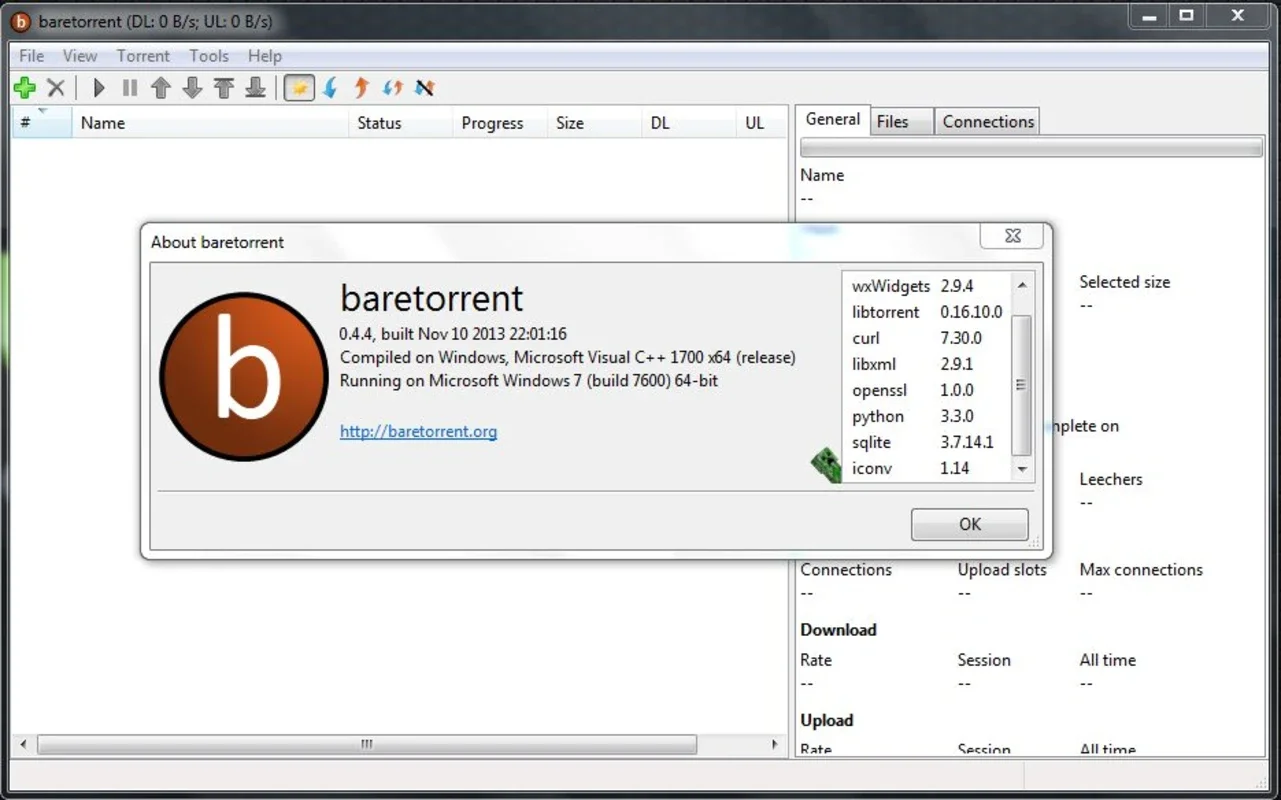
Task: Click the library list scrollbar down arrow
Action: (1021, 468)
